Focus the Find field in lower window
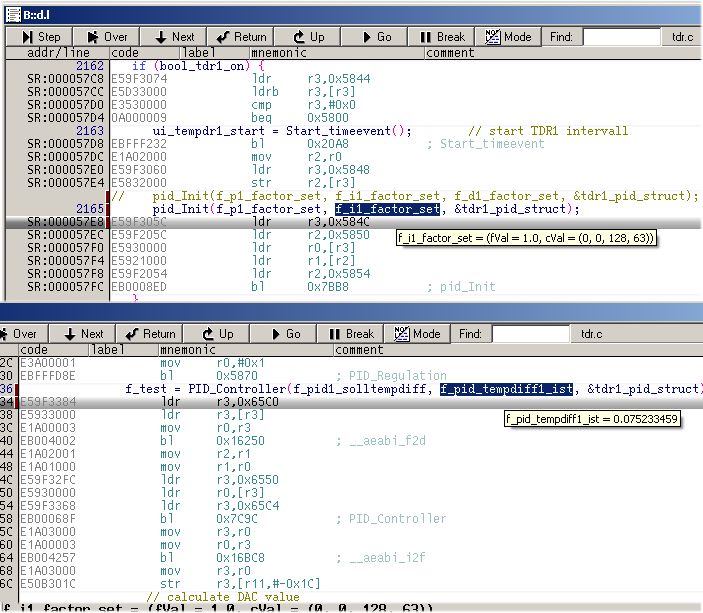Image resolution: width=703 pixels, height=613 pixels. pyautogui.click(x=530, y=334)
